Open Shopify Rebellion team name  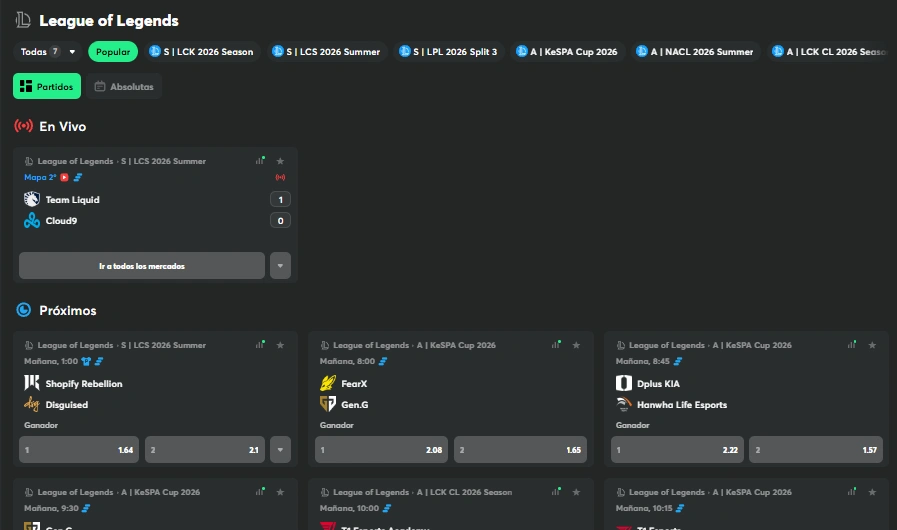coord(84,384)
